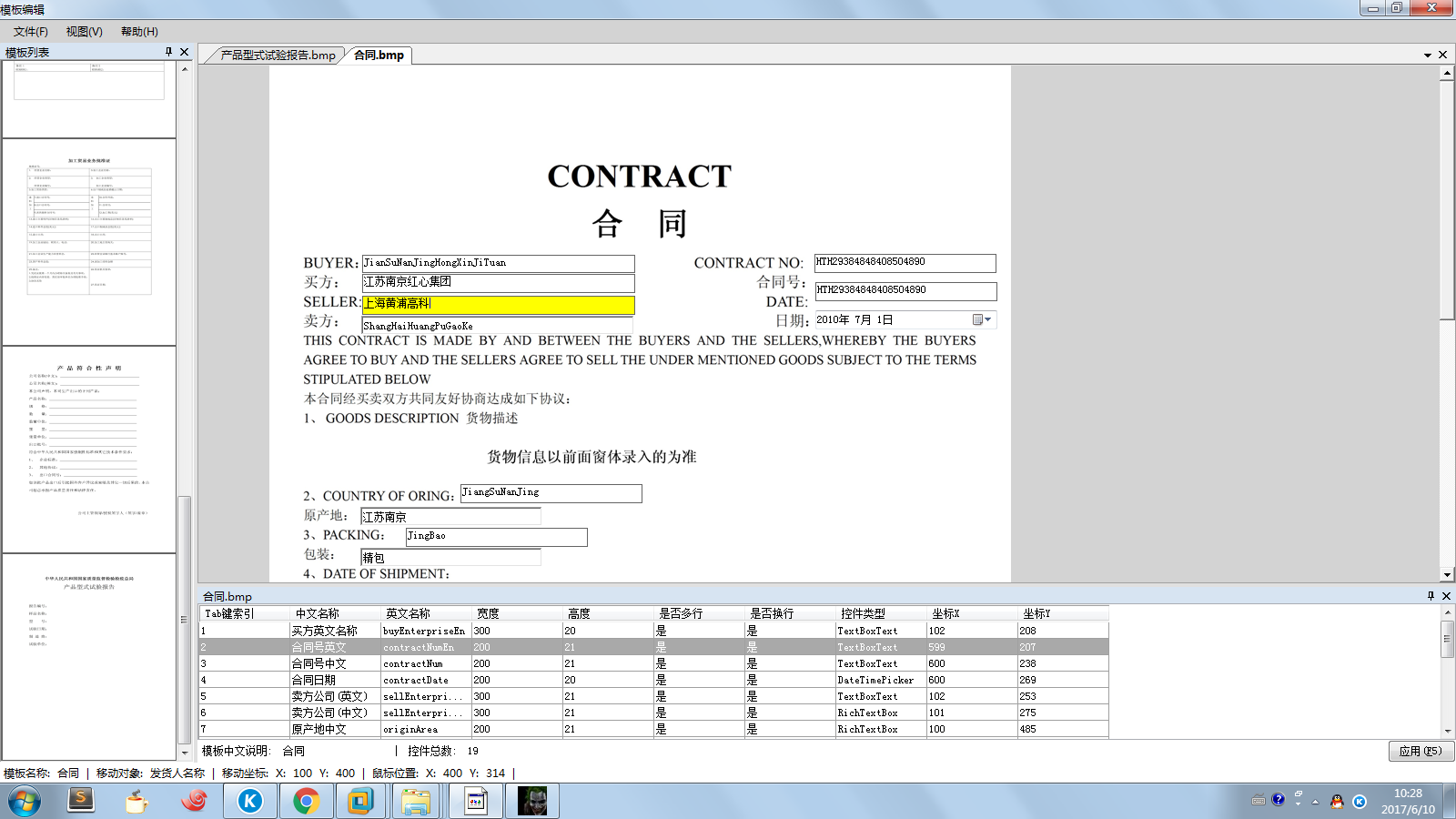Click the template list scrollbar thumb
Image resolution: width=1456 pixels, height=819 pixels.
click(x=185, y=620)
